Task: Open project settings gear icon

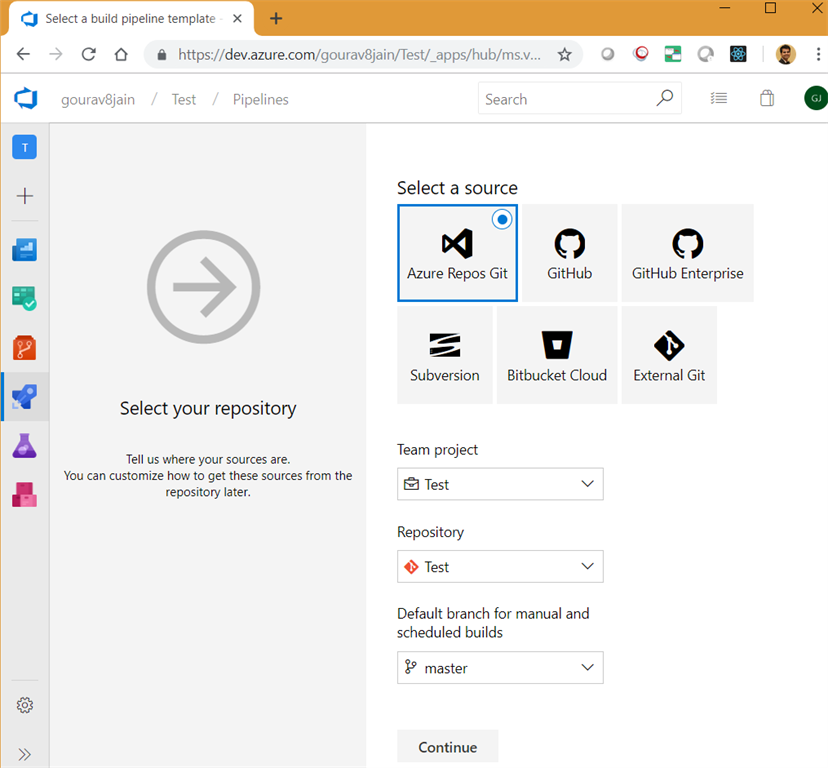Action: tap(24, 705)
